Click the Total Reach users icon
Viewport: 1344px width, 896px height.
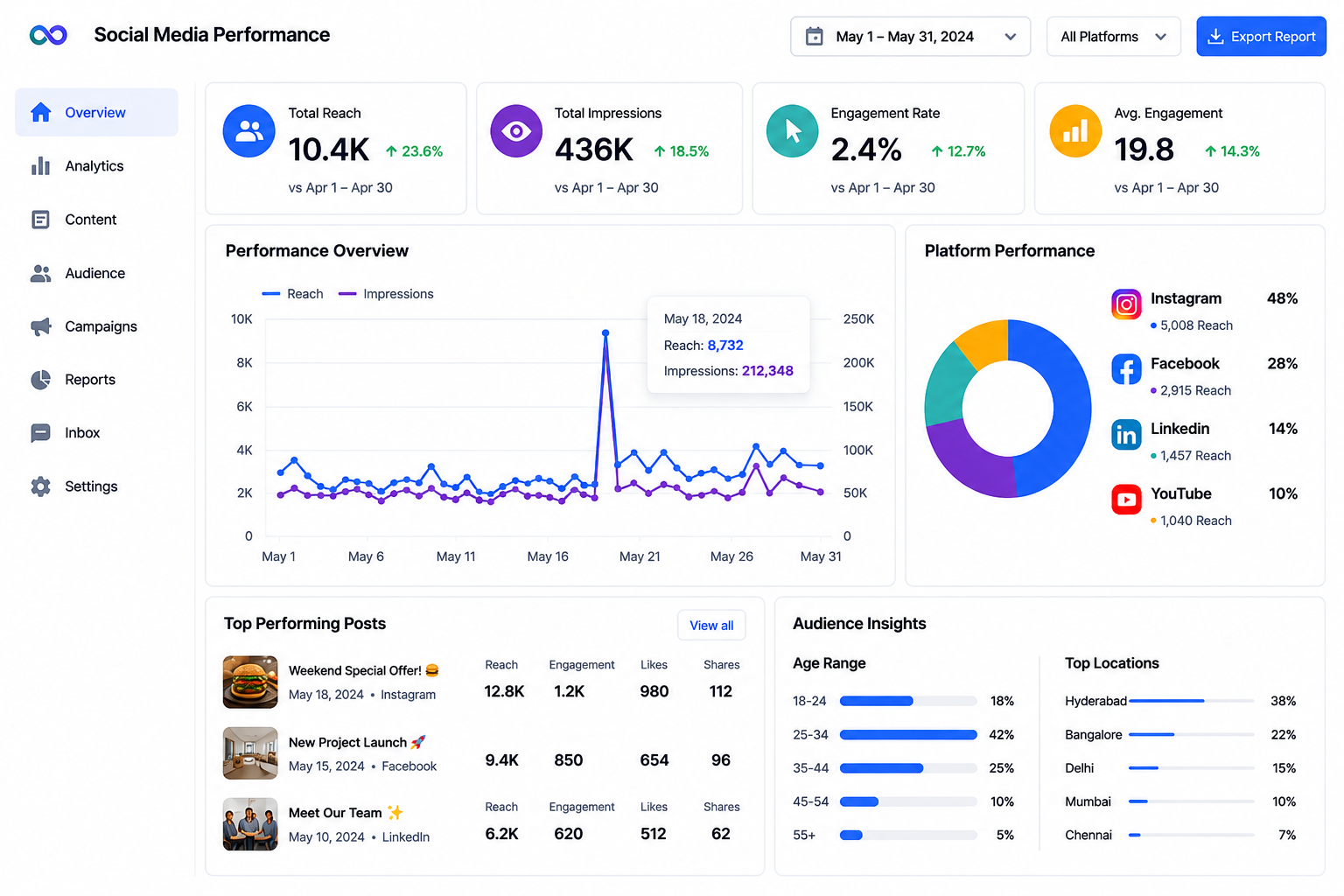pyautogui.click(x=249, y=131)
